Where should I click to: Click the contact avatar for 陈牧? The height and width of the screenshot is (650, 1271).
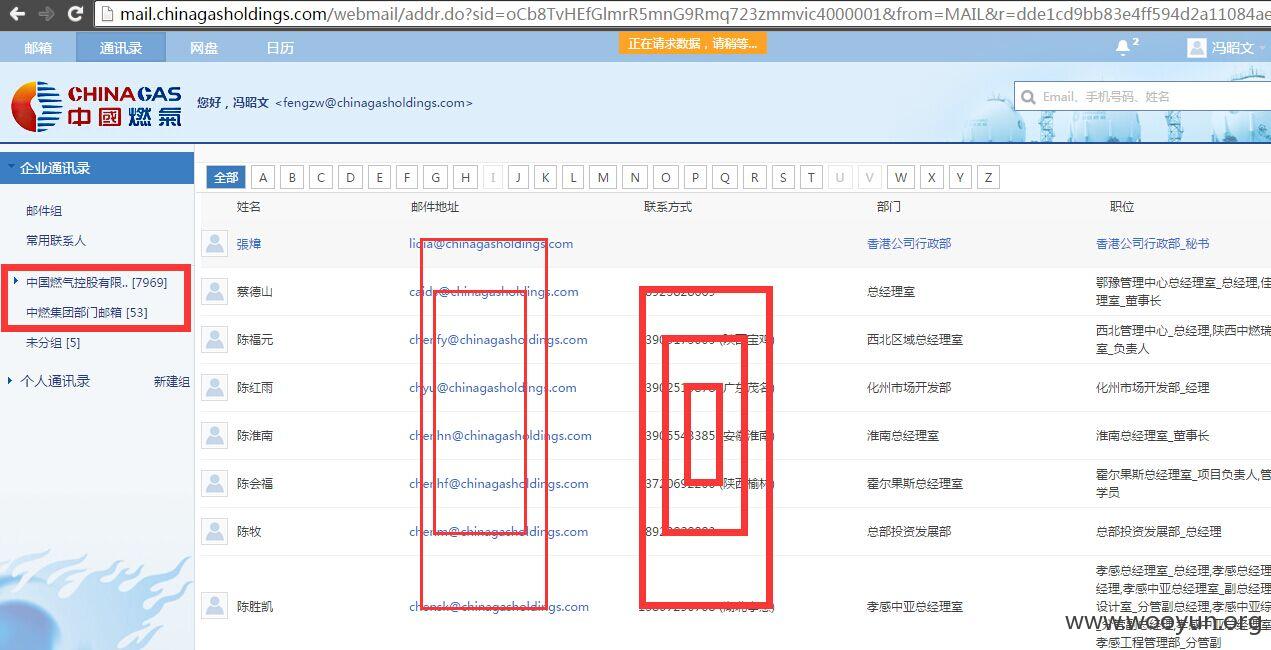pos(214,532)
